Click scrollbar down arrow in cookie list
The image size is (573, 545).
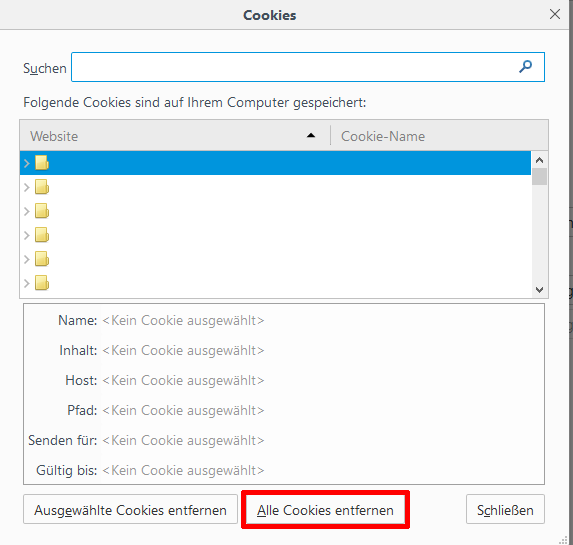coord(539,290)
